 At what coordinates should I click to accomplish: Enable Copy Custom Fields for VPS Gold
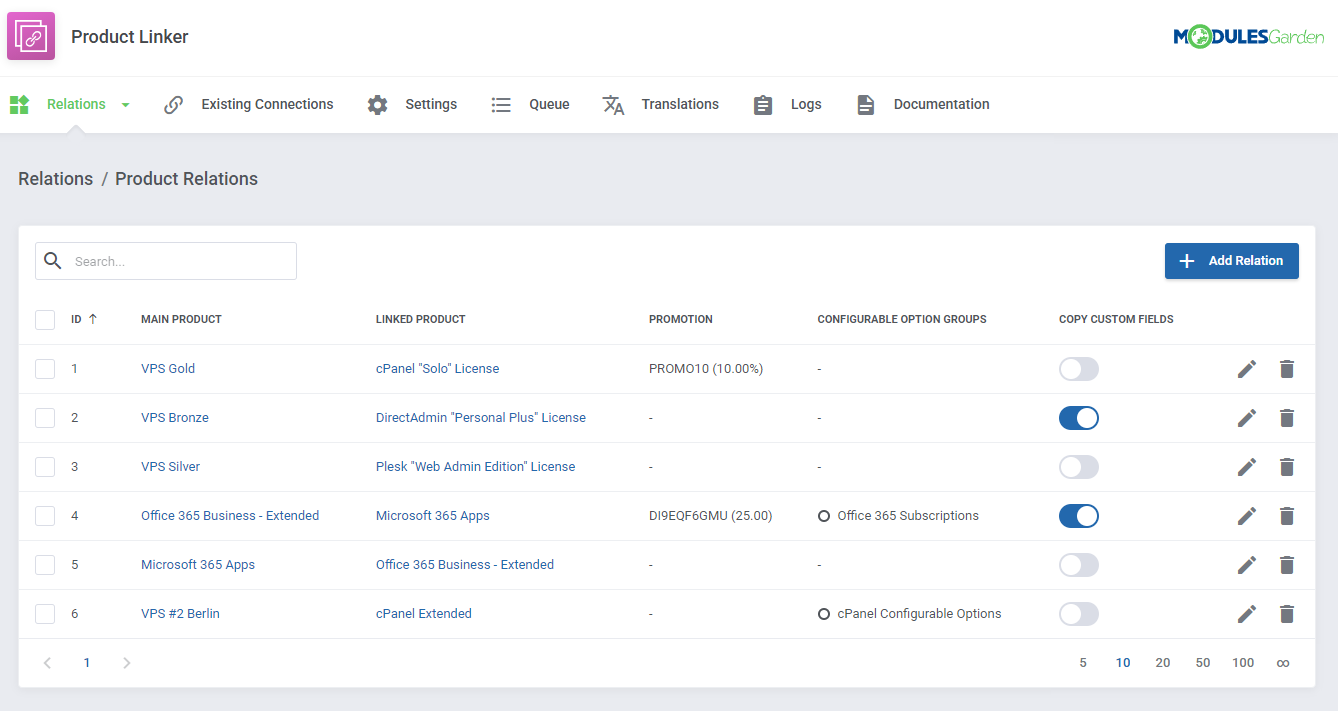[x=1078, y=368]
